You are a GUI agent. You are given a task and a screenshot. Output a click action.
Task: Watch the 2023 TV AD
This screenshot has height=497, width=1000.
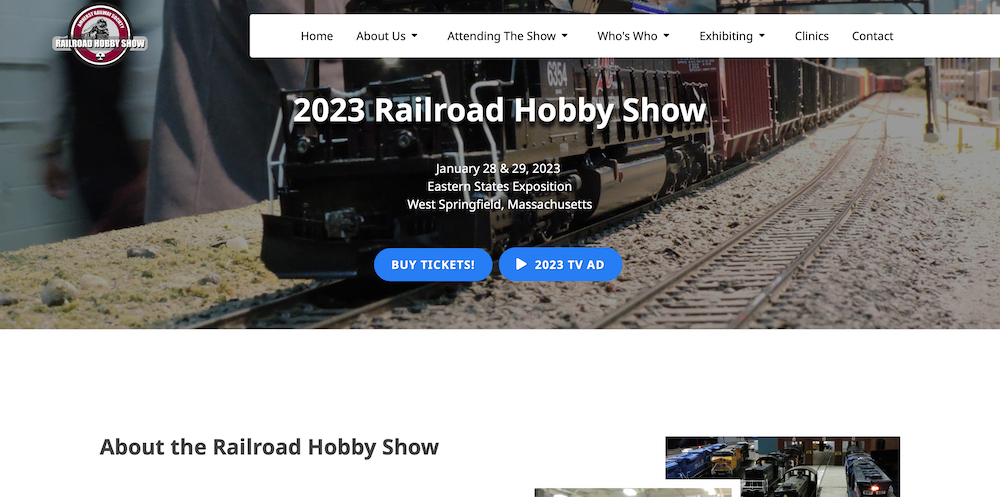click(561, 264)
